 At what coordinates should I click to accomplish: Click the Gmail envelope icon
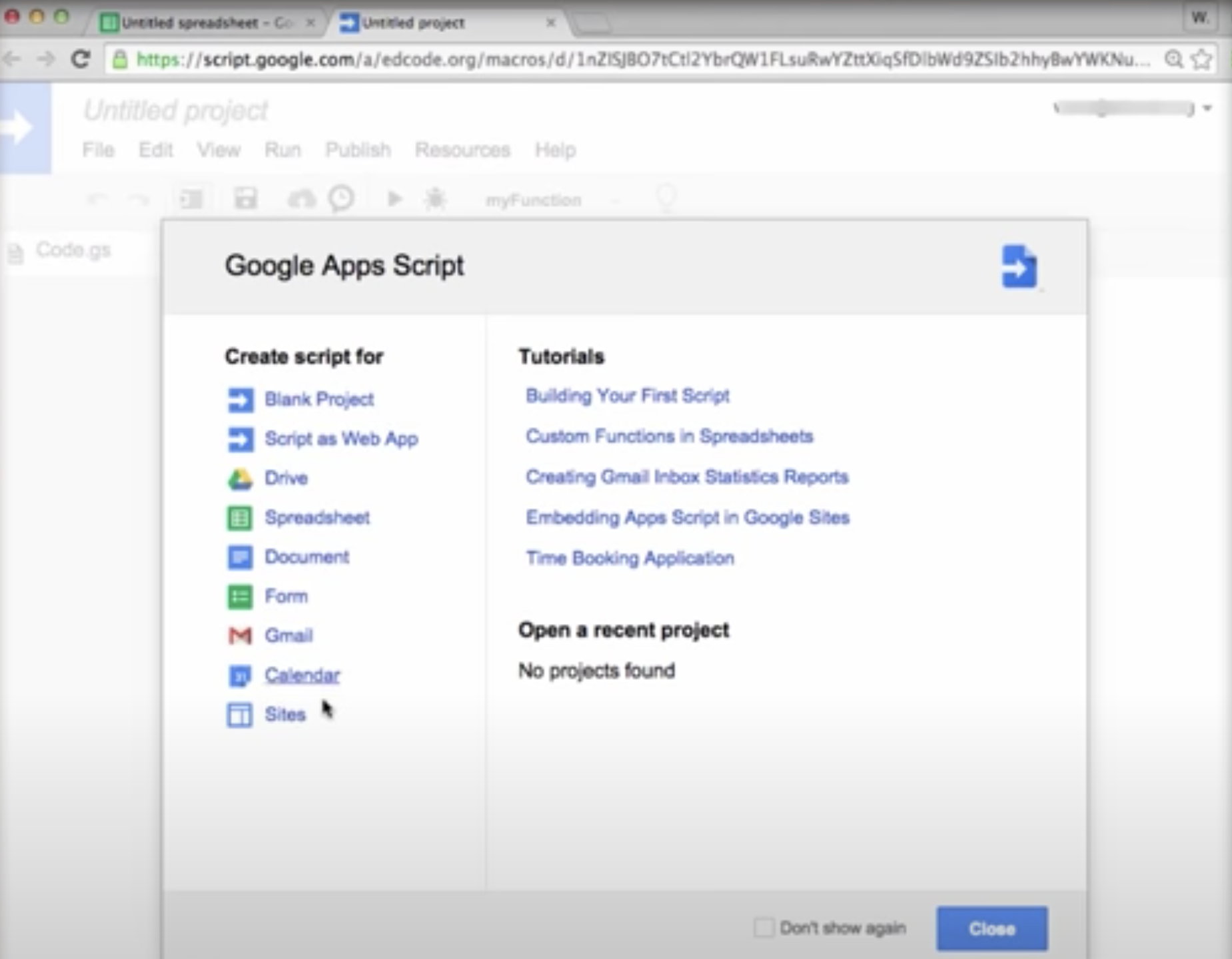(x=240, y=636)
